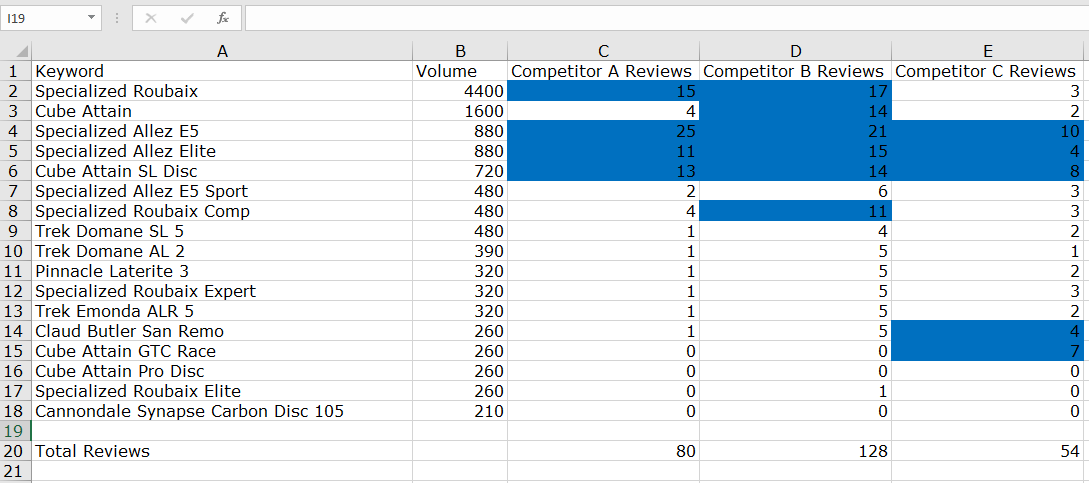Screen dimensions: 1089x483
Task: Click the Enter checkmark icon in formula bar
Action: [x=187, y=19]
